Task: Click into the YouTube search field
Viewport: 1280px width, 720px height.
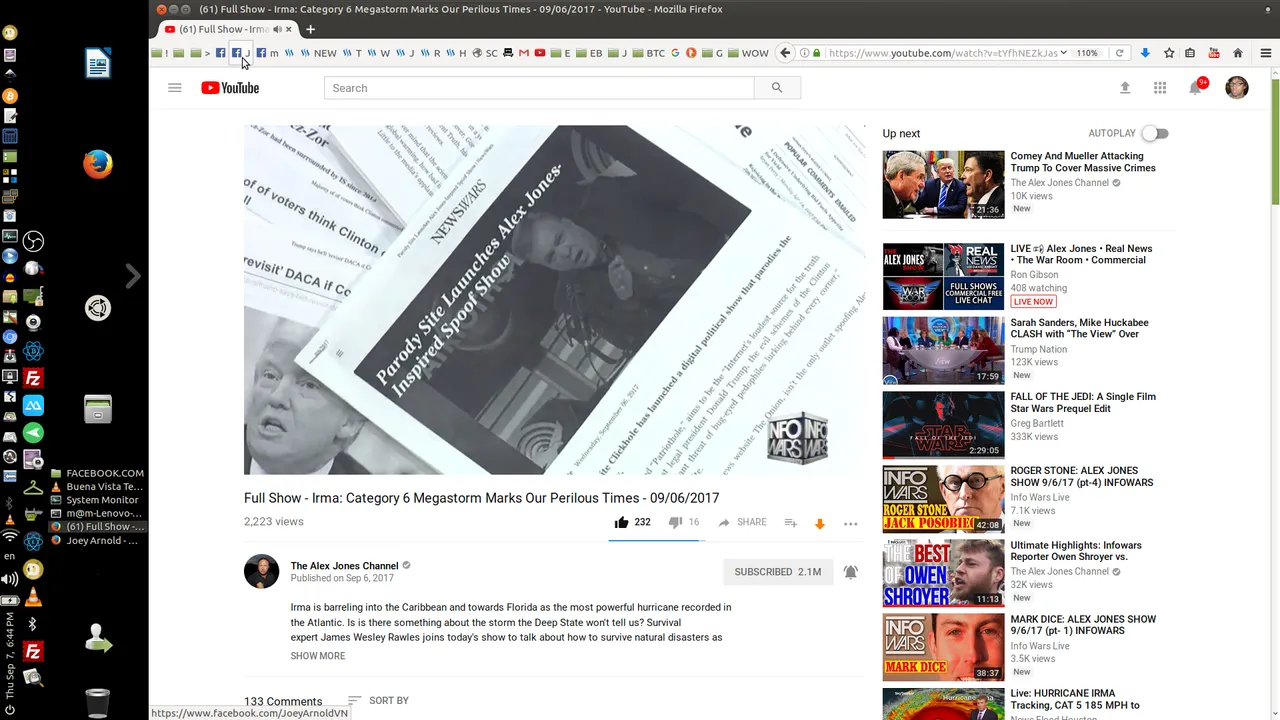Action: pyautogui.click(x=539, y=88)
